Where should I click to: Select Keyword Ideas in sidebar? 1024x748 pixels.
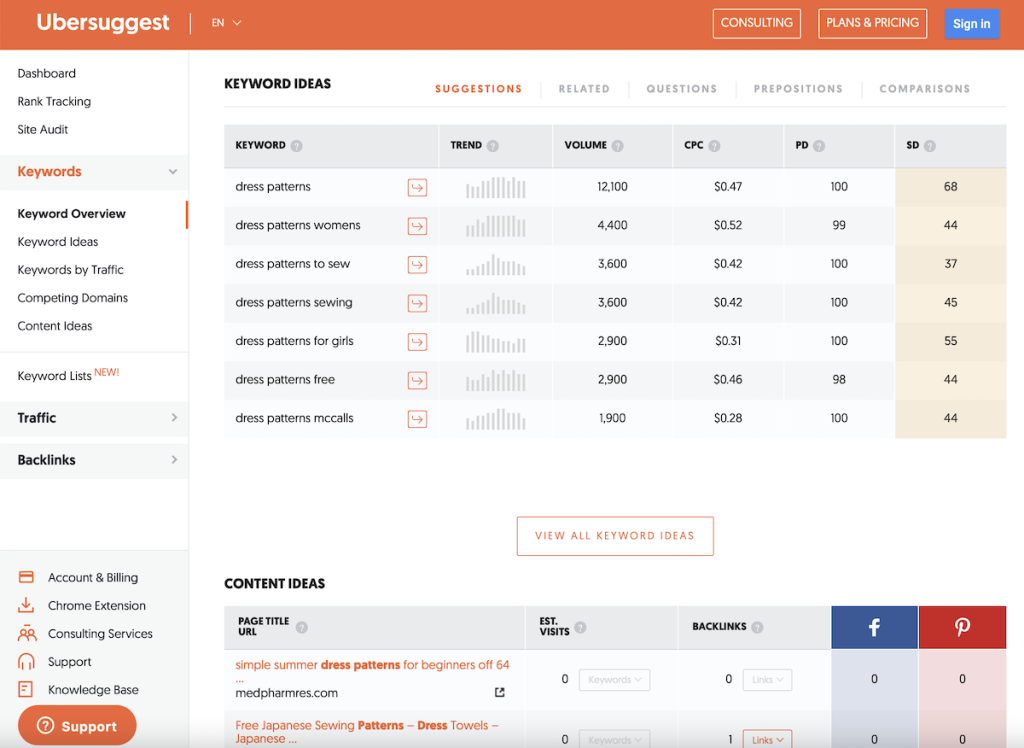(58, 242)
